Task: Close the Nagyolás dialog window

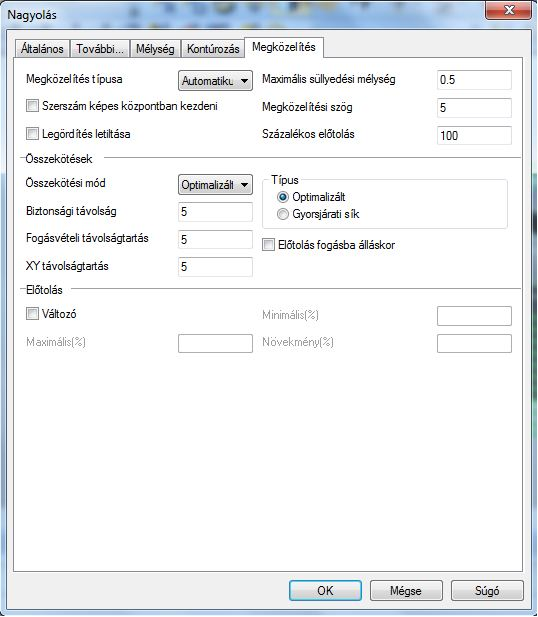Action: pos(508,10)
